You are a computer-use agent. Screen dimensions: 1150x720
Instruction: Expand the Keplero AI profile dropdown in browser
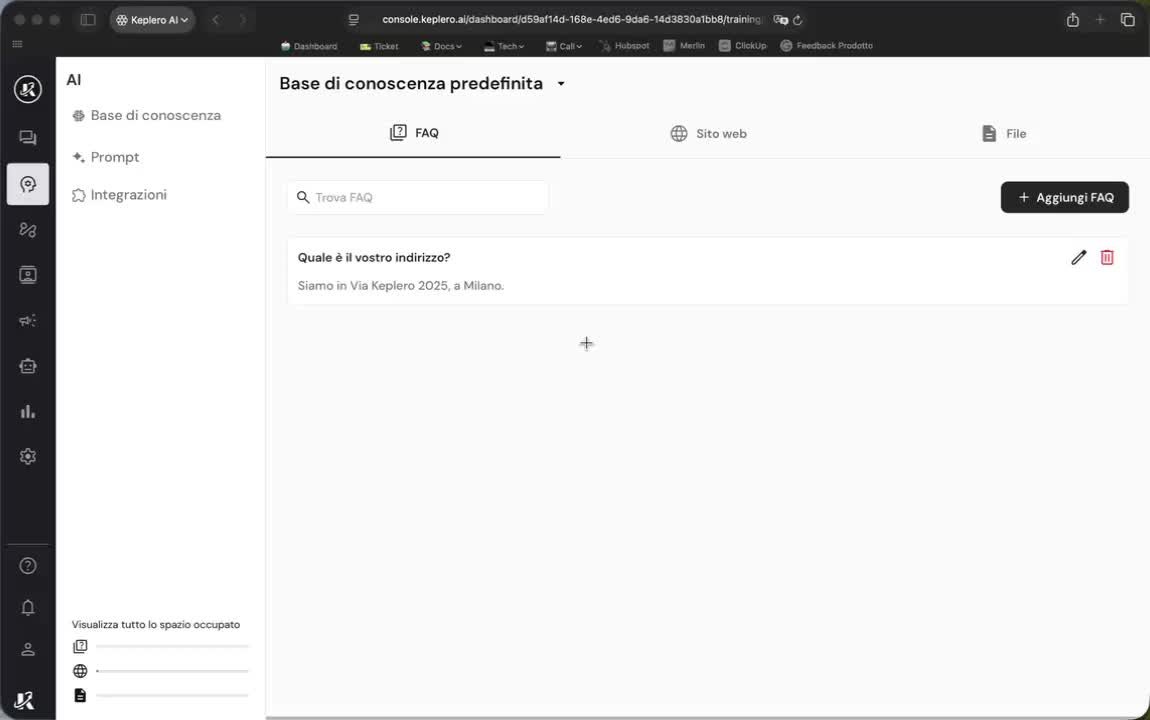click(153, 20)
